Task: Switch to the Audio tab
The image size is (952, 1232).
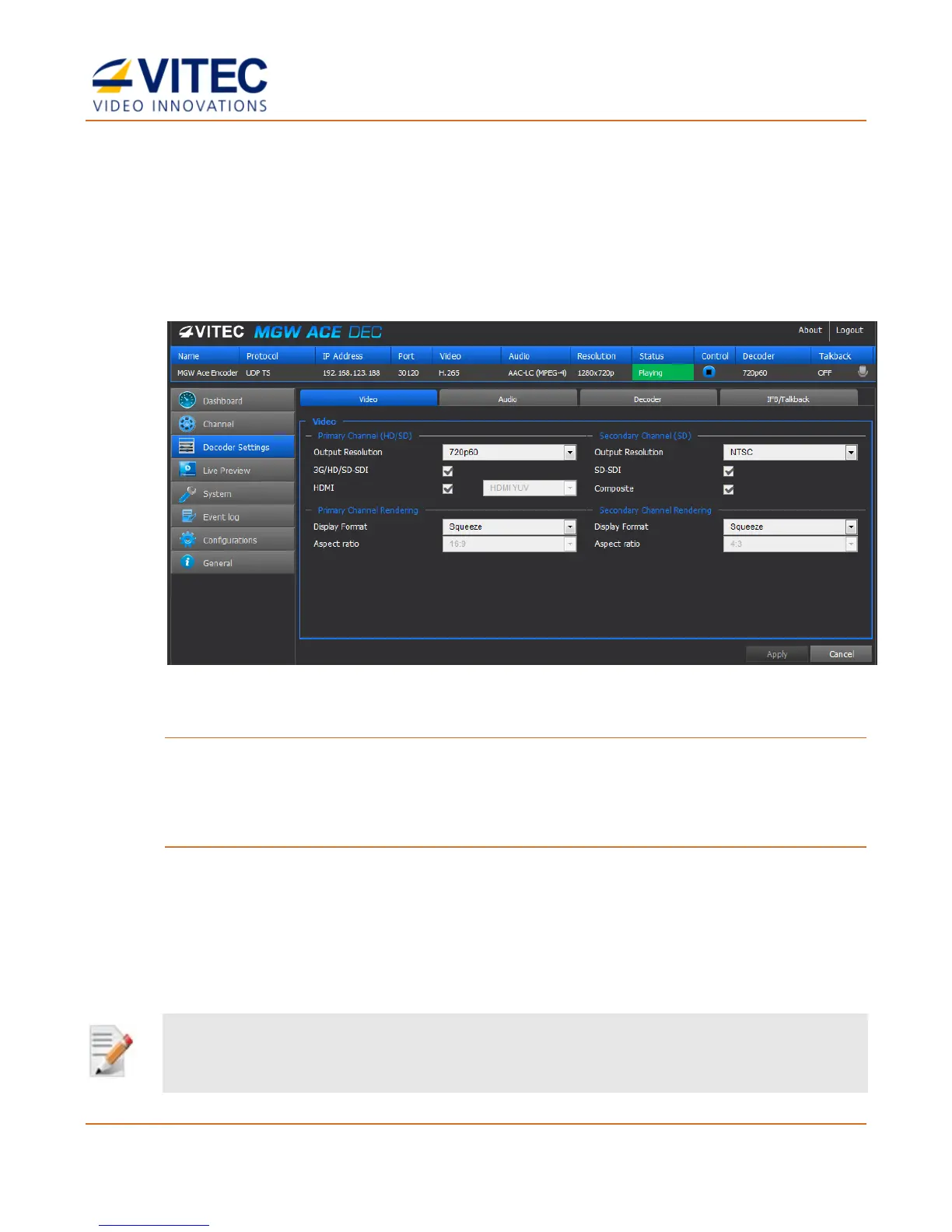Action: 508,398
